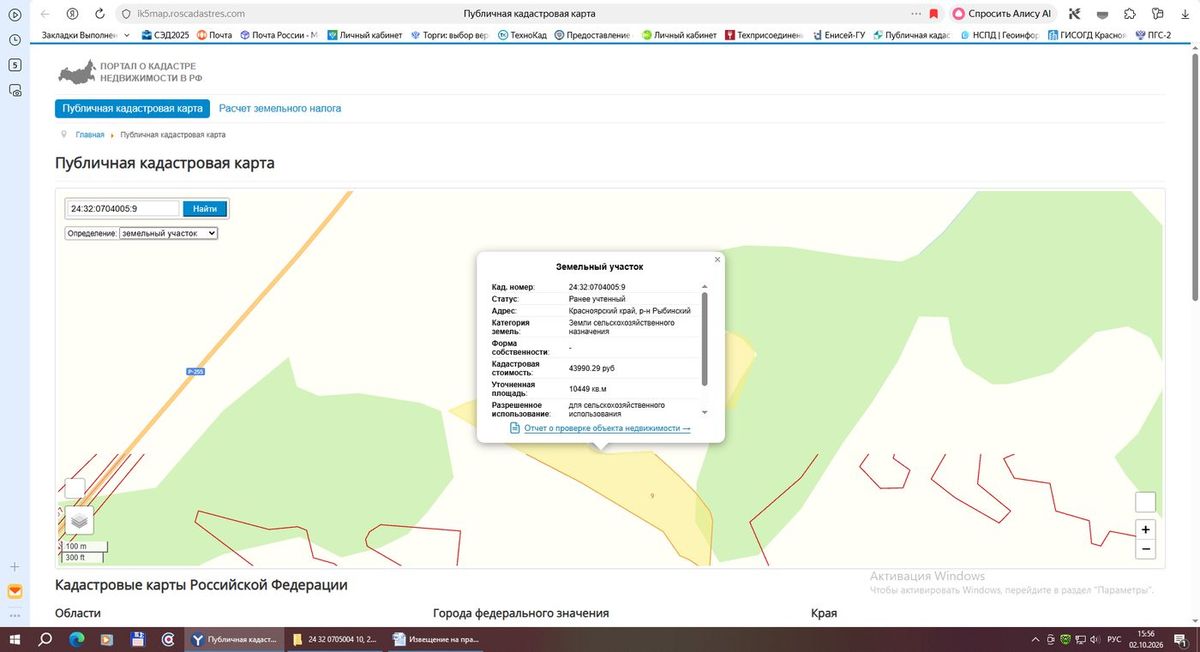Close the Земельный участок info popup

(717, 259)
